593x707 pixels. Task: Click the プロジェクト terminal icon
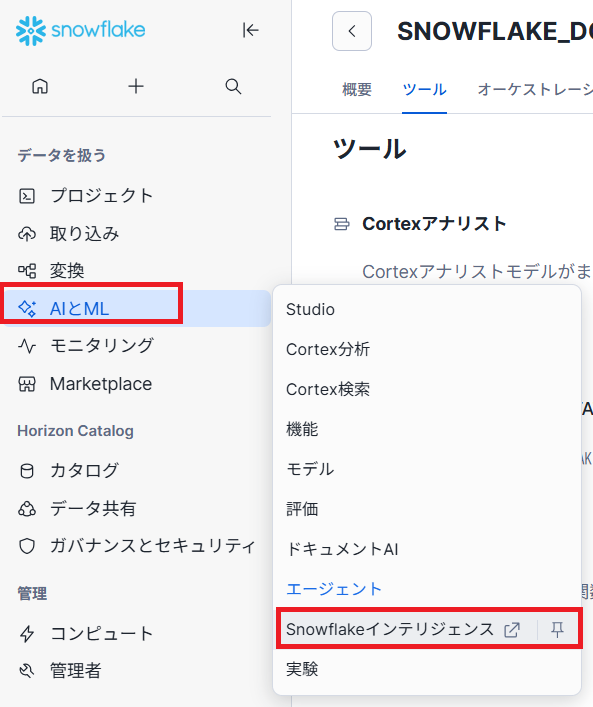27,196
